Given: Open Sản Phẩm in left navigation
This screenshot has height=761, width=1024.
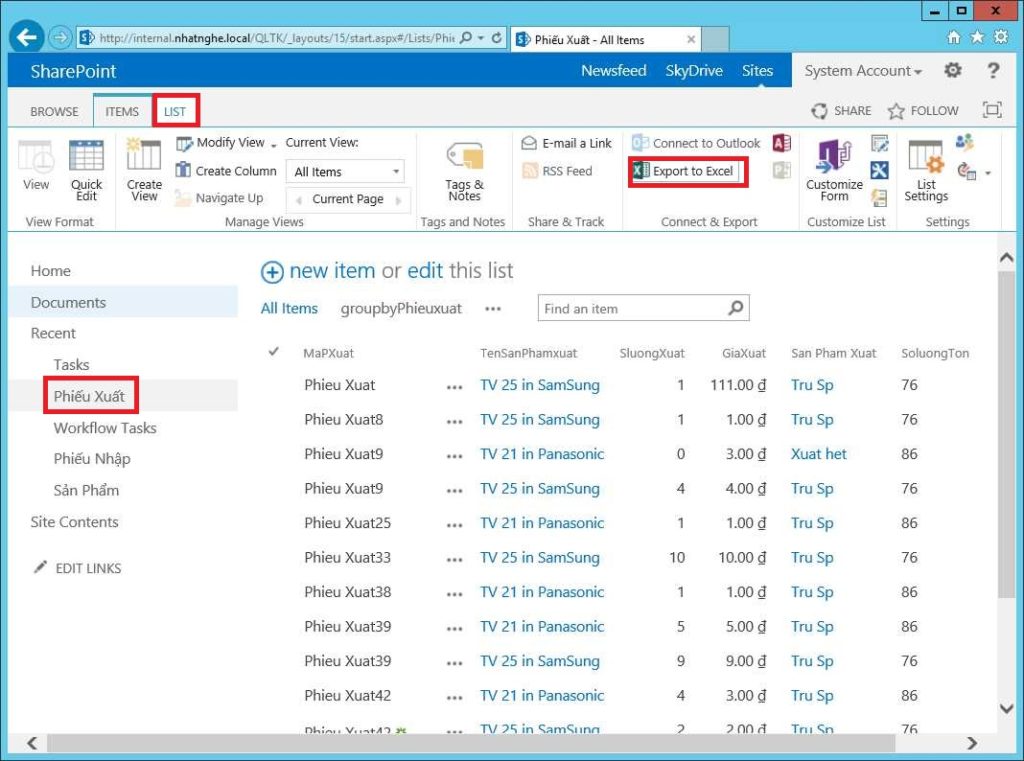Looking at the screenshot, I should 86,490.
